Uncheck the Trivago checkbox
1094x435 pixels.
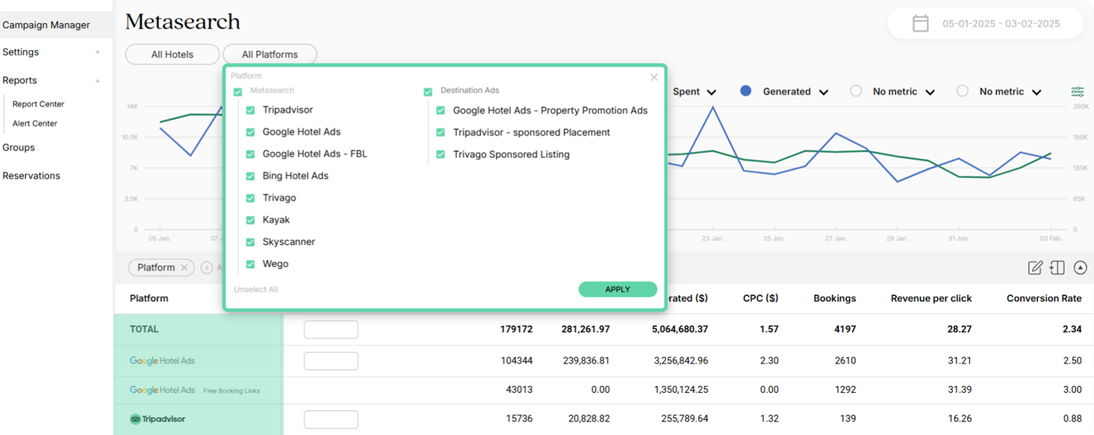coord(250,198)
